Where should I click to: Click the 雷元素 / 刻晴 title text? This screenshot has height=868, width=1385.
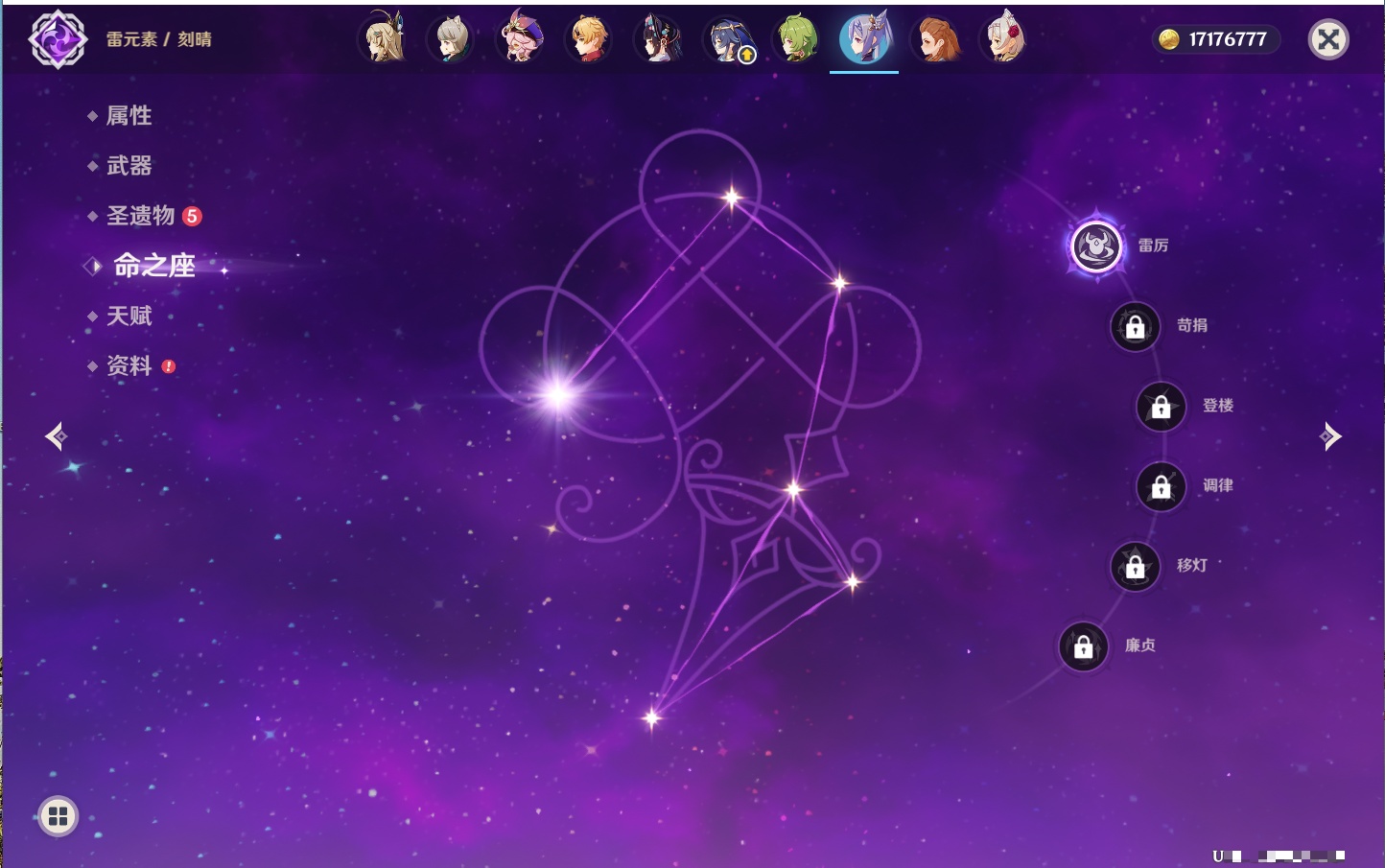pos(159,39)
